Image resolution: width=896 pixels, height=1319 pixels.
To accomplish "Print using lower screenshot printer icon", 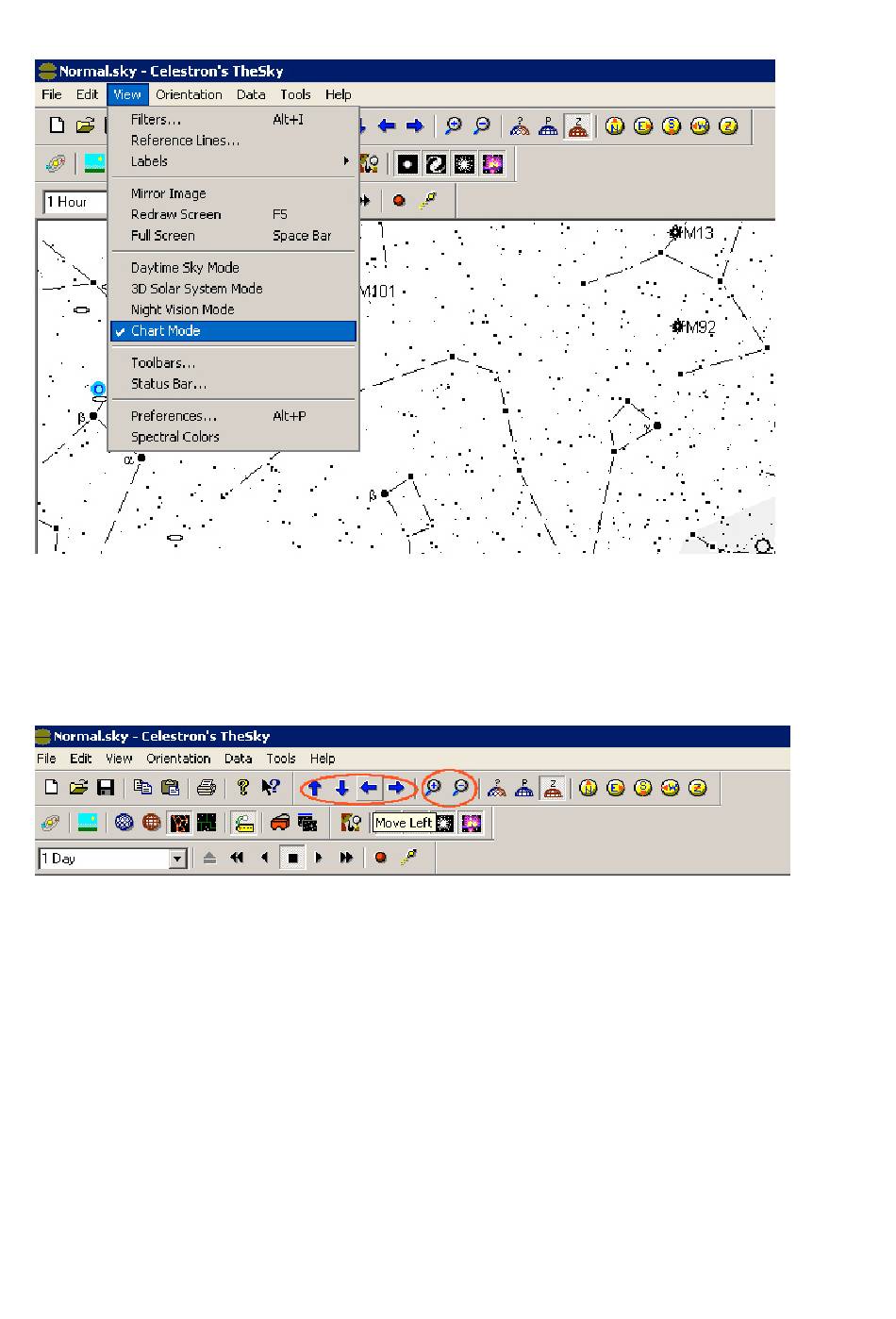I will click(207, 788).
